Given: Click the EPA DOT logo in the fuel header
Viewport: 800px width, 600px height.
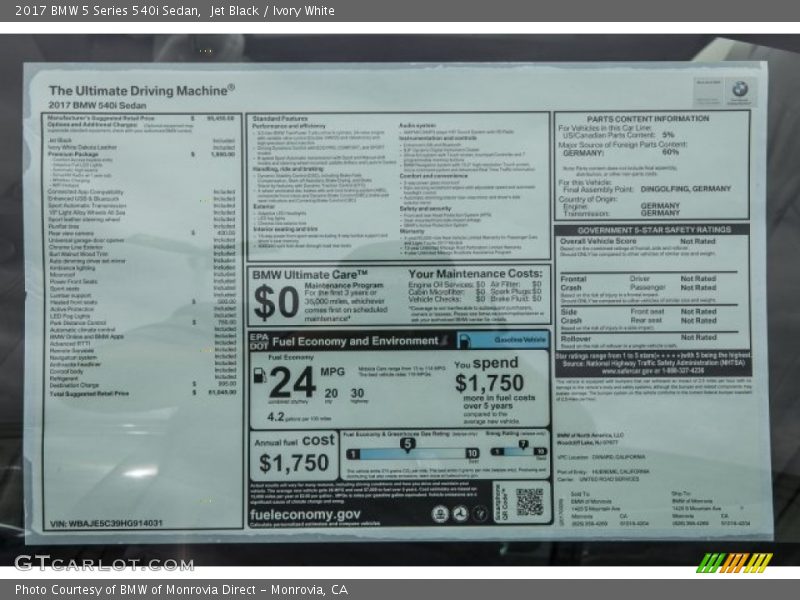Looking at the screenshot, I should 259,341.
